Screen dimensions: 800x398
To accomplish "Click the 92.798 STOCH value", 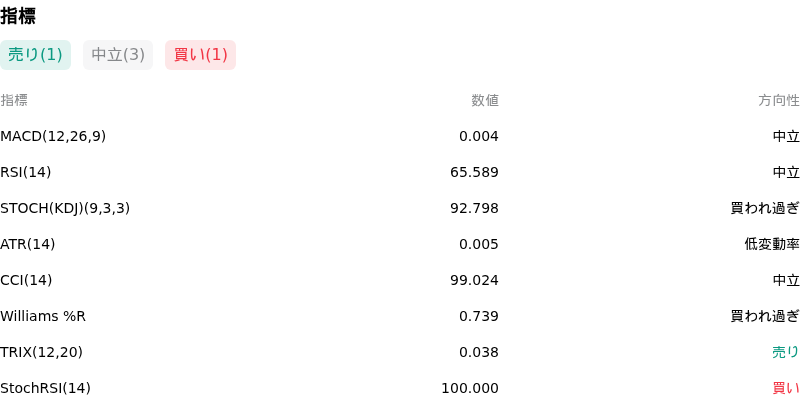I will pos(474,208).
